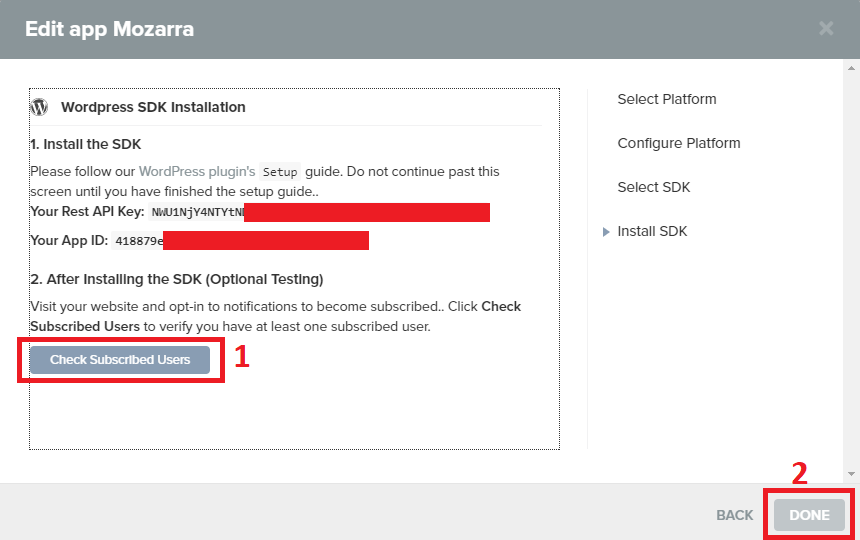
Task: Open the Install SDK step
Action: pos(652,231)
